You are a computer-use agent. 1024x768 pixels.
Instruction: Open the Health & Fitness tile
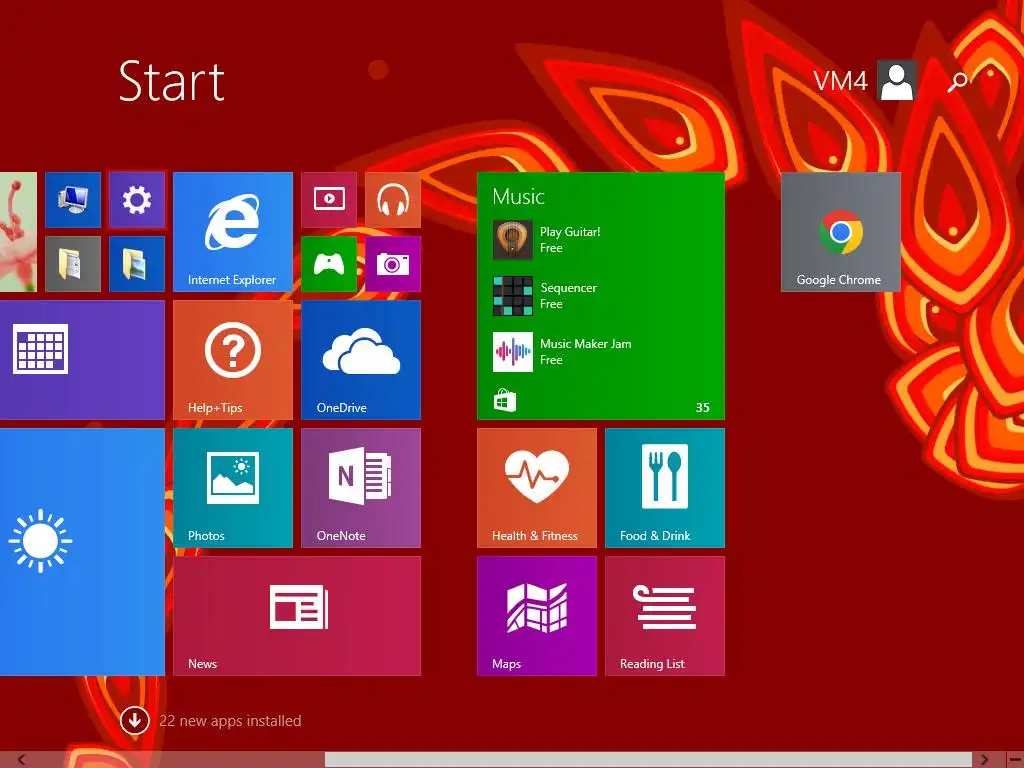point(537,488)
